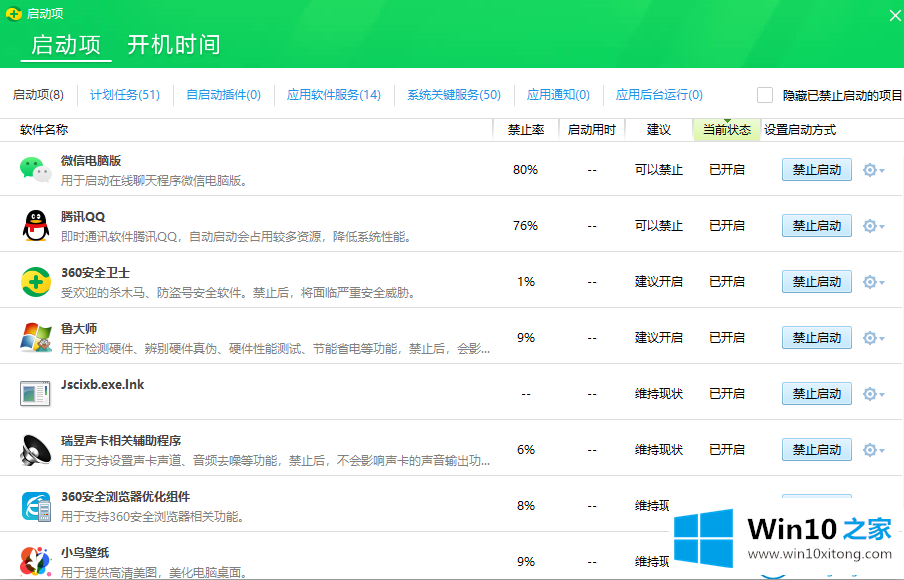Select the 瑞昱声卡相关辅助程序 name text
Image resolution: width=904 pixels, height=580 pixels.
121,440
